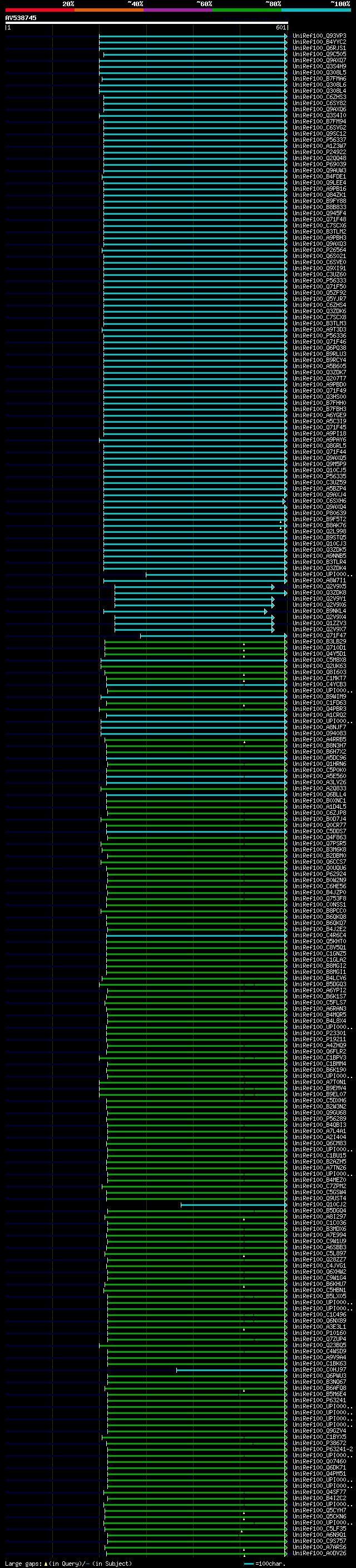Click label UniRef100_Q2QQ48
356x1568 pixels.
click(319, 159)
